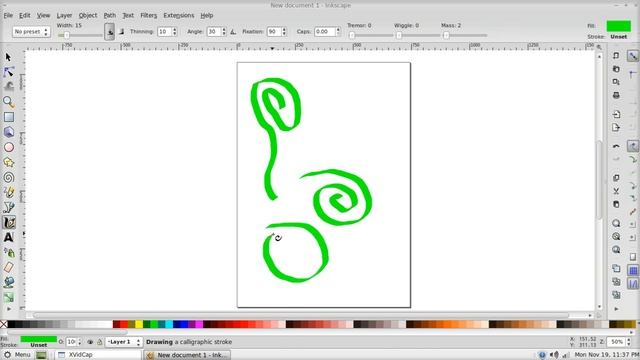Select the Gradient tool
Image resolution: width=640 pixels, height=360 pixels.
[9, 298]
